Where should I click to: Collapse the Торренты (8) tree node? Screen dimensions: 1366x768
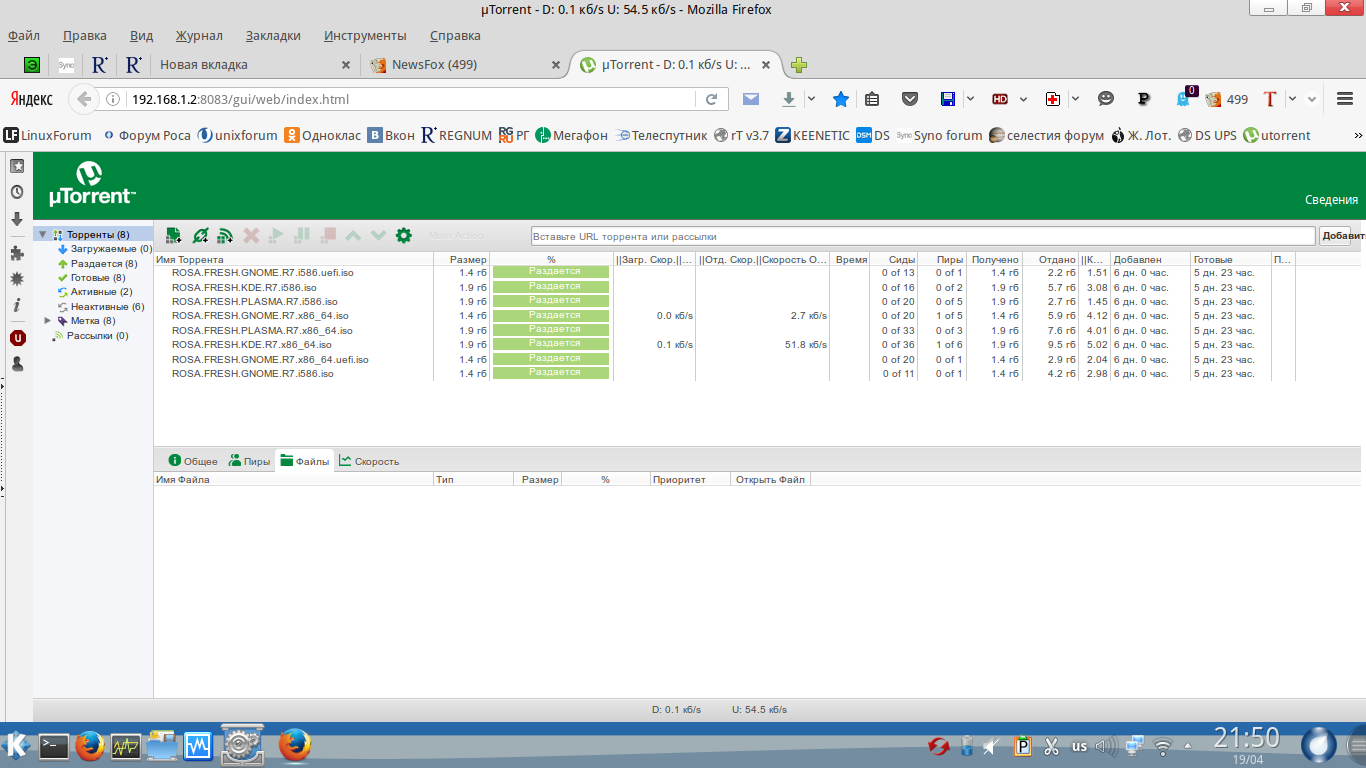click(43, 235)
